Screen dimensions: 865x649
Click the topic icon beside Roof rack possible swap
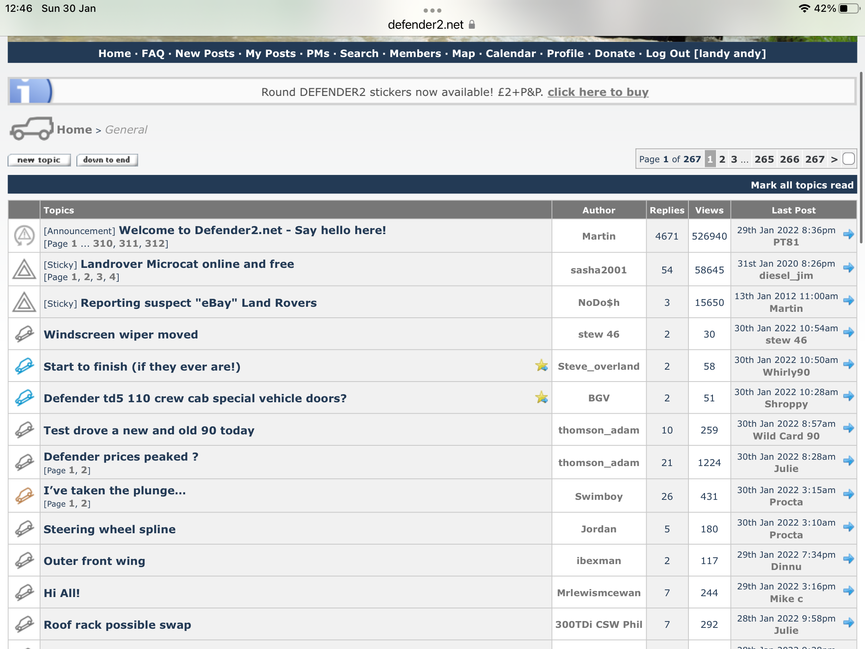click(x=24, y=625)
